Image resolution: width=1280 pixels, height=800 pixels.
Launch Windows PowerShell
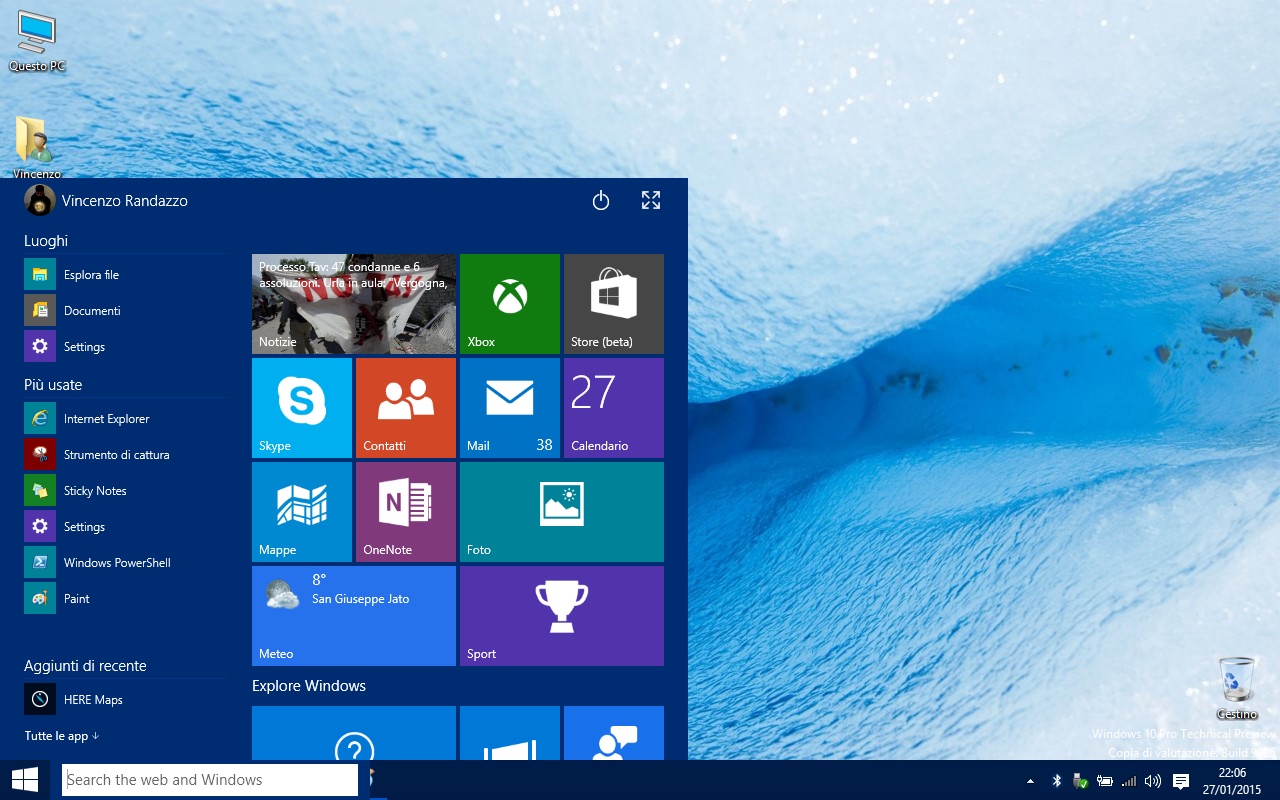(x=124, y=563)
